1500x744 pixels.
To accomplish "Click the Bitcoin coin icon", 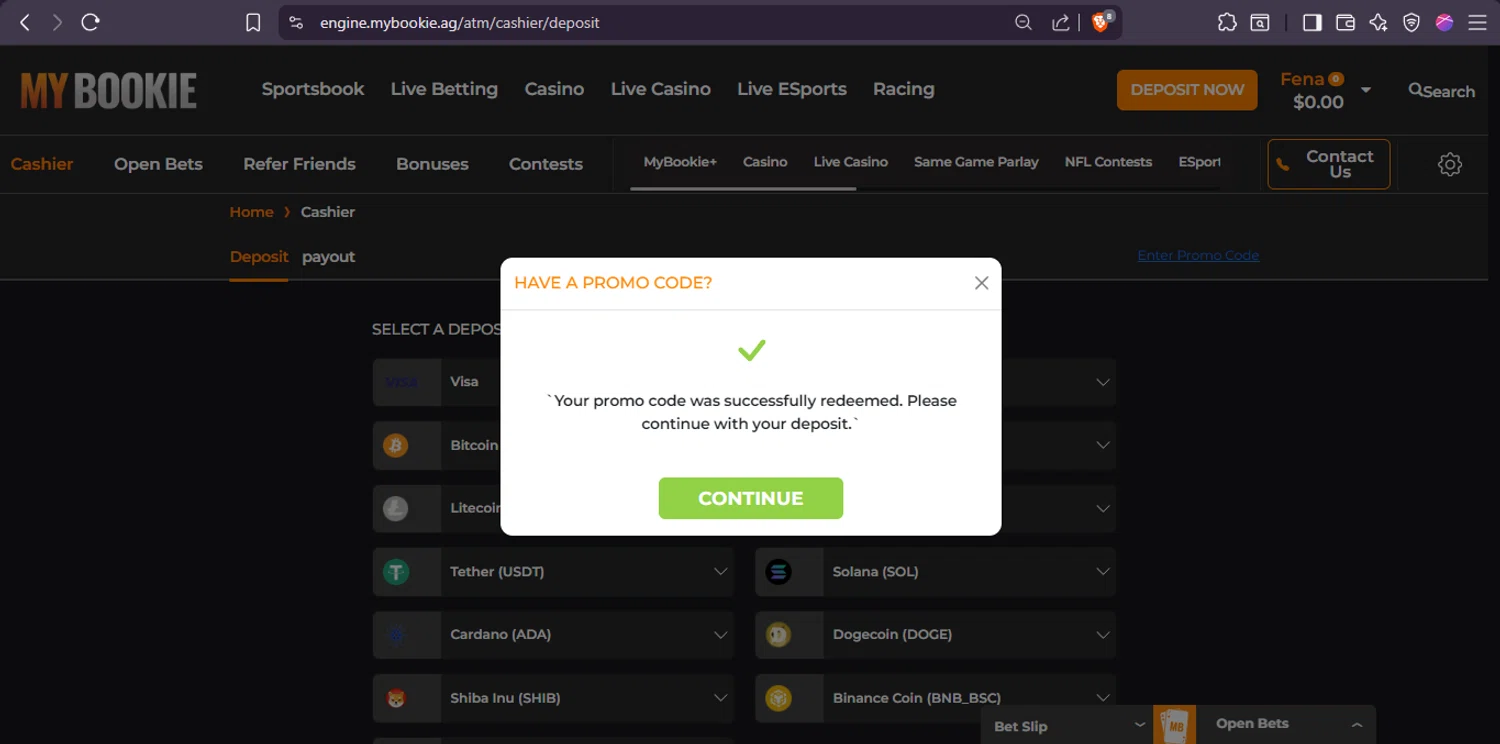I will click(396, 445).
